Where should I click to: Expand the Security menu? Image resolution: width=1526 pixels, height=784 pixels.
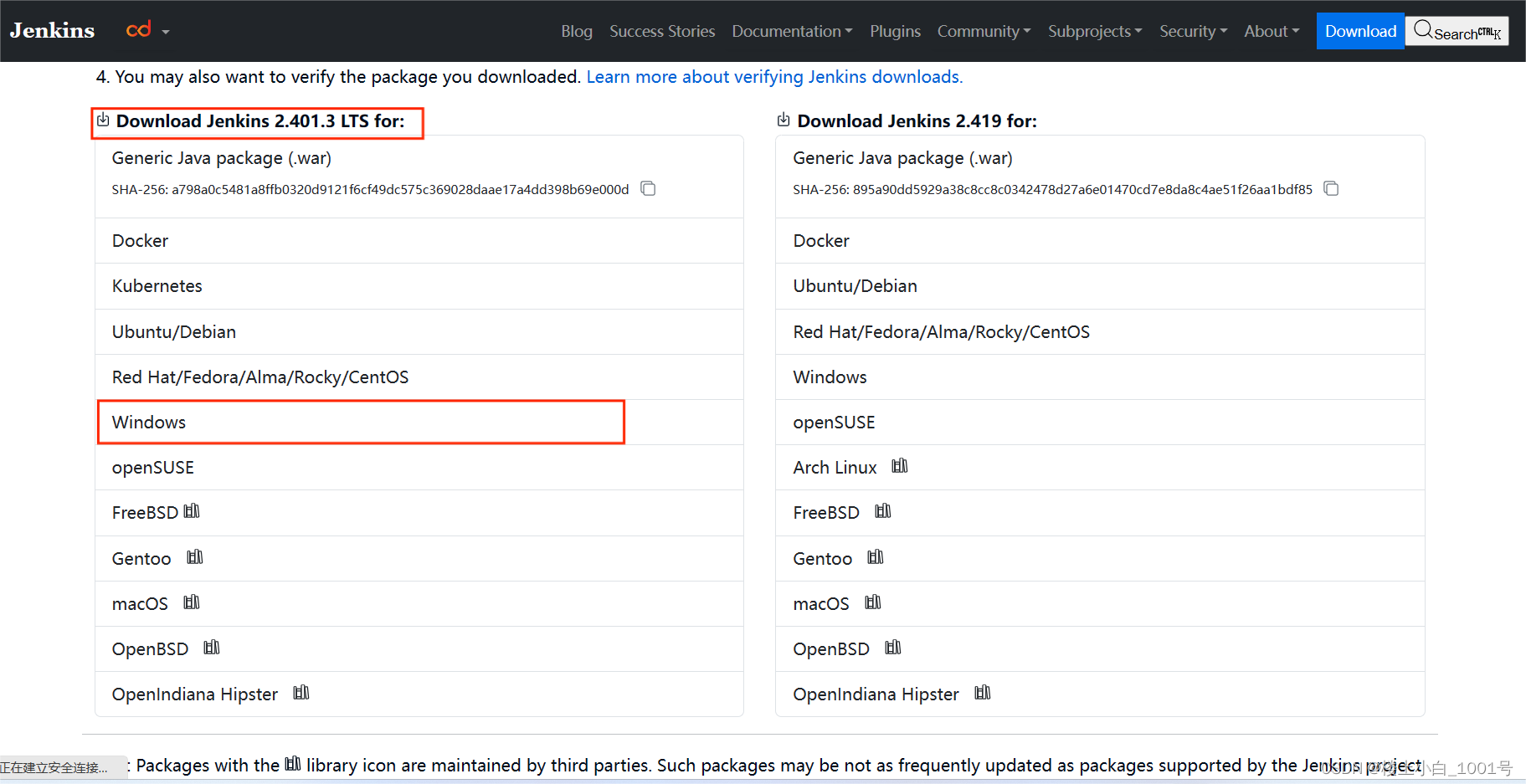click(x=1193, y=31)
